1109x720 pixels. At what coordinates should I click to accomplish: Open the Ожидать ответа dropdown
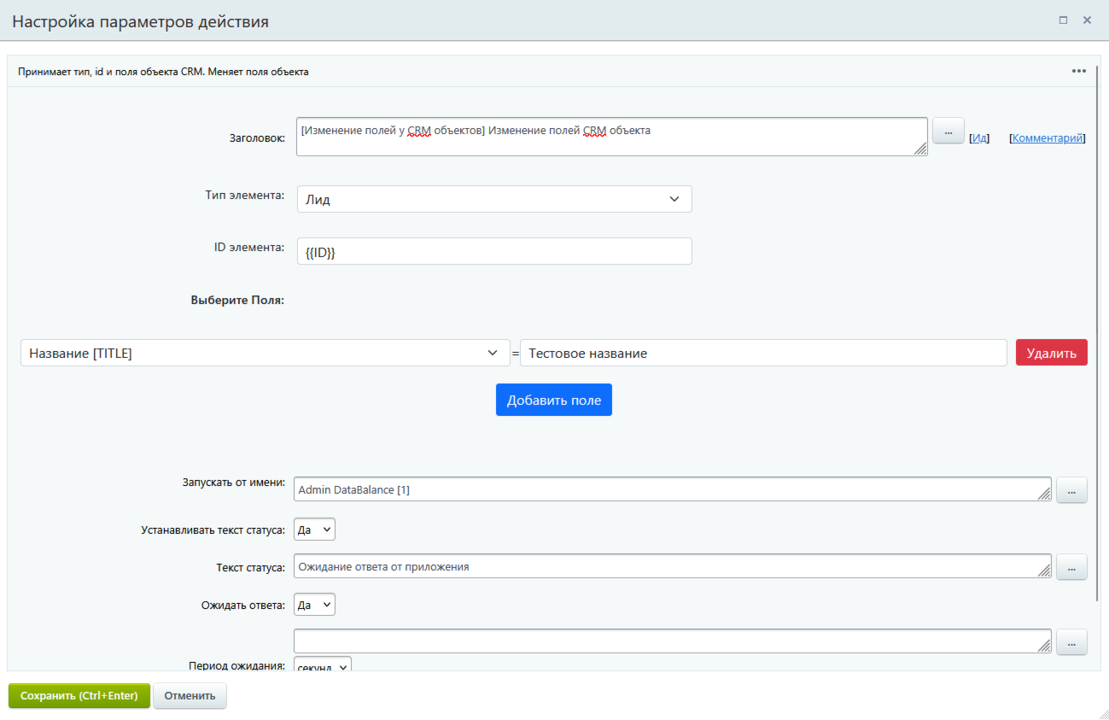[x=314, y=605]
